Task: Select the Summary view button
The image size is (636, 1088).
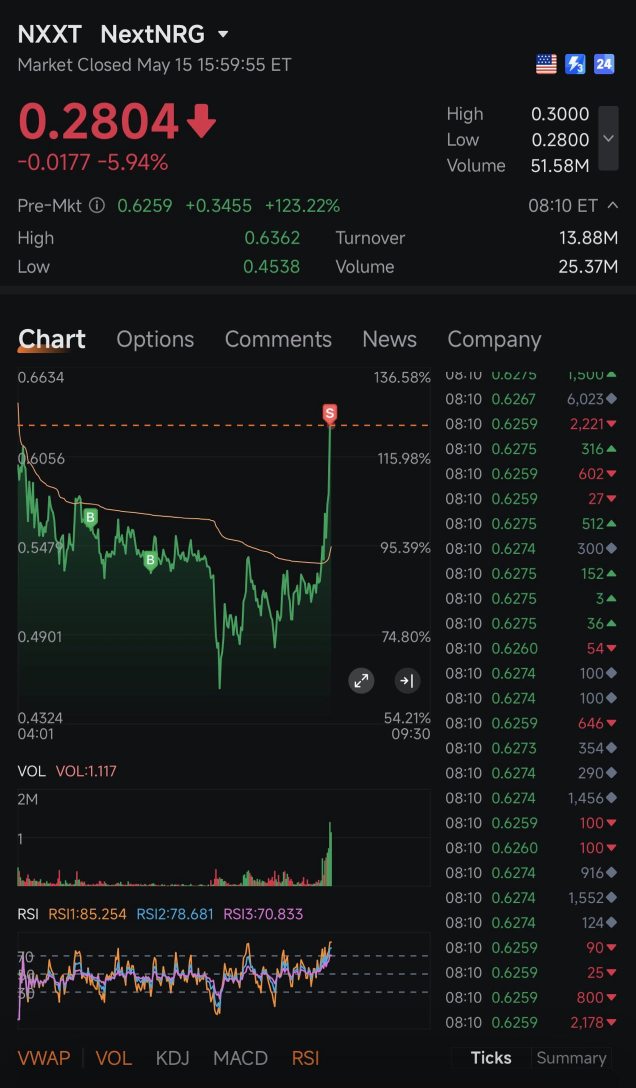Action: point(571,1057)
